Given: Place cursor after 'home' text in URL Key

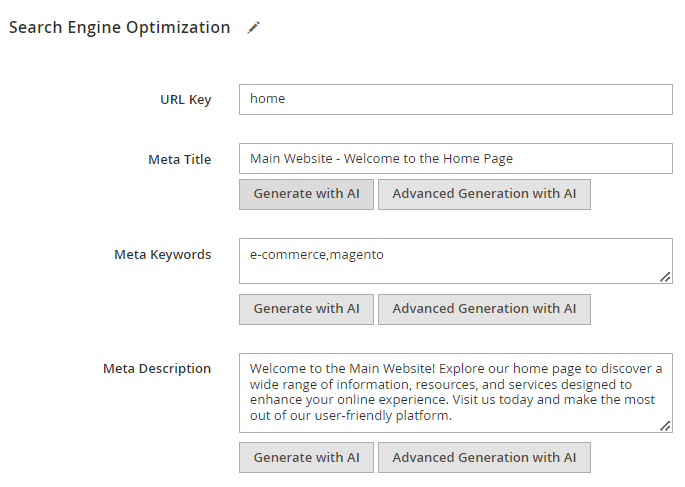Looking at the screenshot, I should pos(286,99).
